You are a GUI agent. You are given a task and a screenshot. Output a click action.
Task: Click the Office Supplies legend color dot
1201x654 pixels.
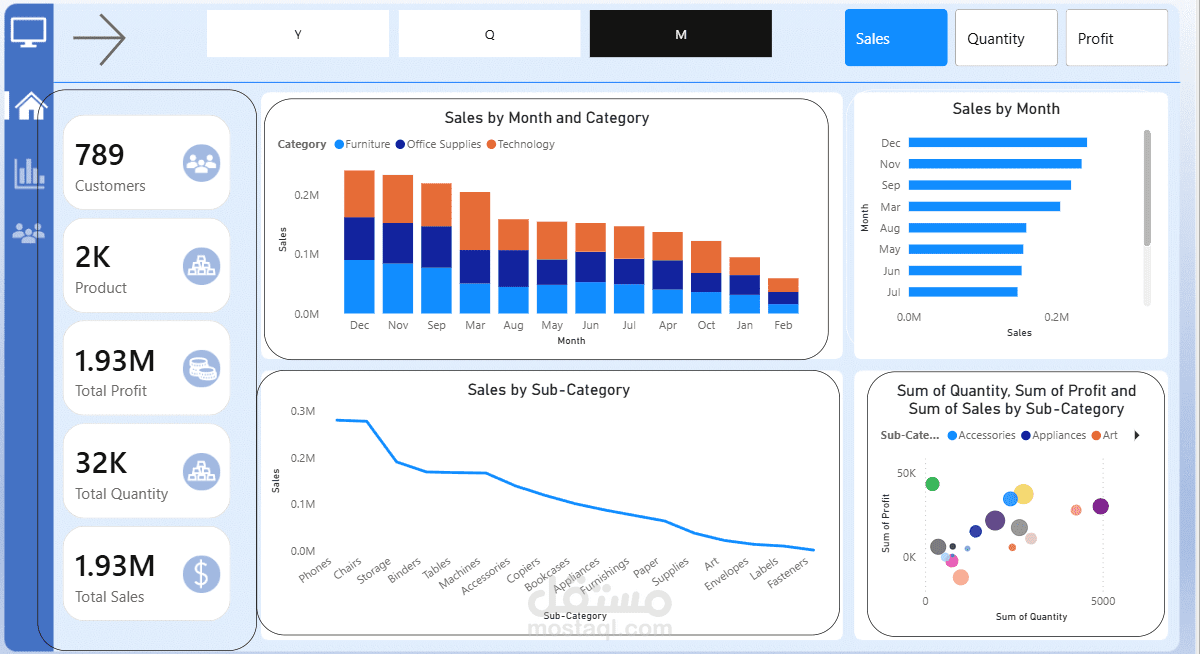pos(400,145)
